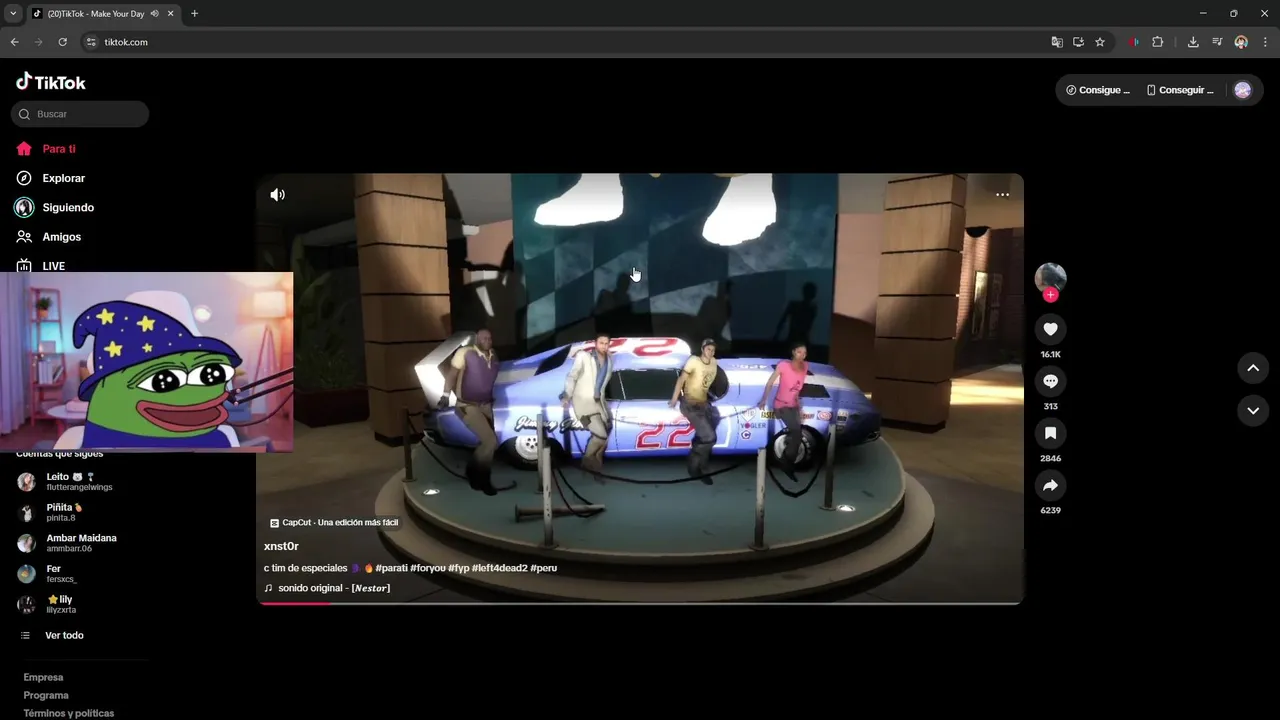Click the Consigue... button in the top bar
Image resolution: width=1280 pixels, height=720 pixels.
pos(1098,90)
